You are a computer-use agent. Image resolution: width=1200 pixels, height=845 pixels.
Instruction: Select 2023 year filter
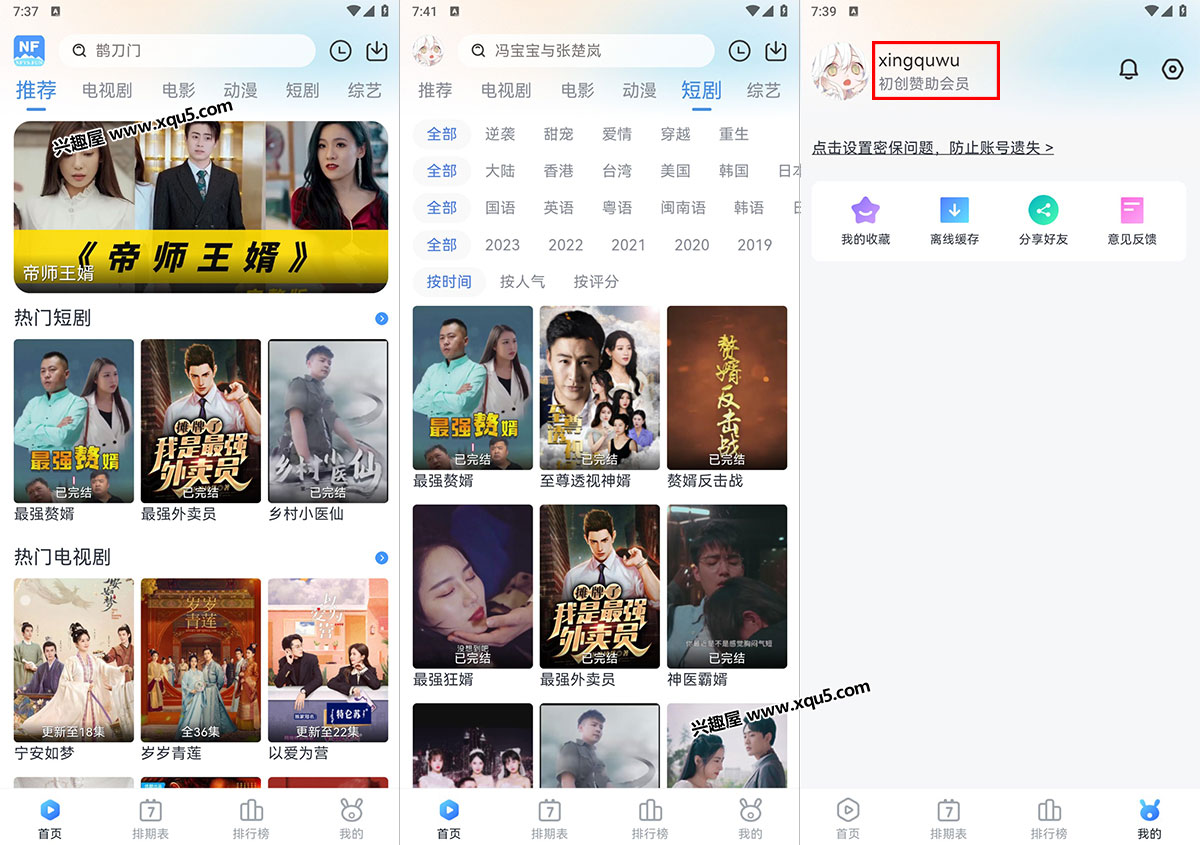tap(502, 245)
